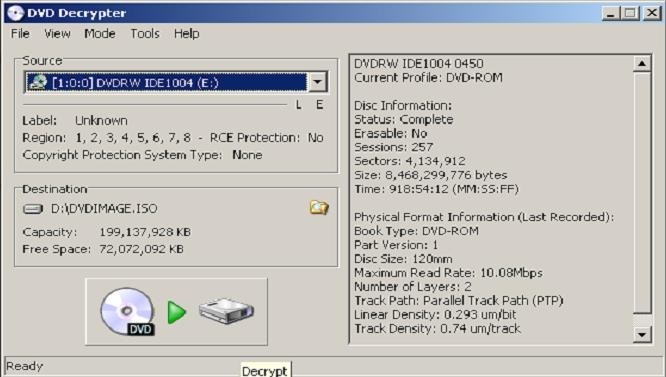666x377 pixels.
Task: Click the Ready status bar text
Action: coord(25,366)
